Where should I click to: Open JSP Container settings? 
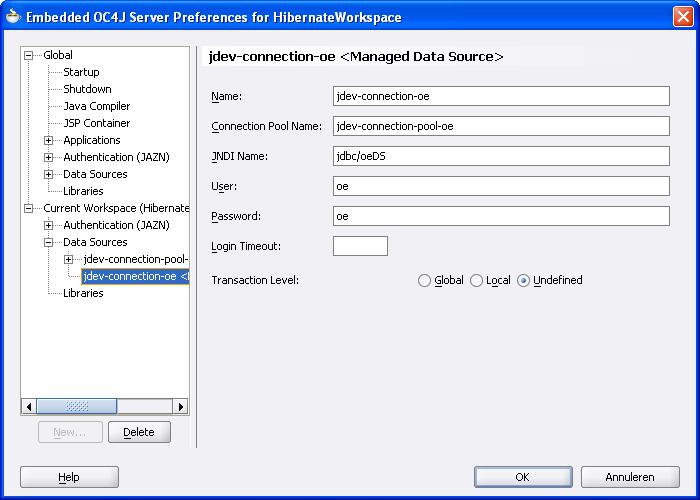(x=96, y=123)
